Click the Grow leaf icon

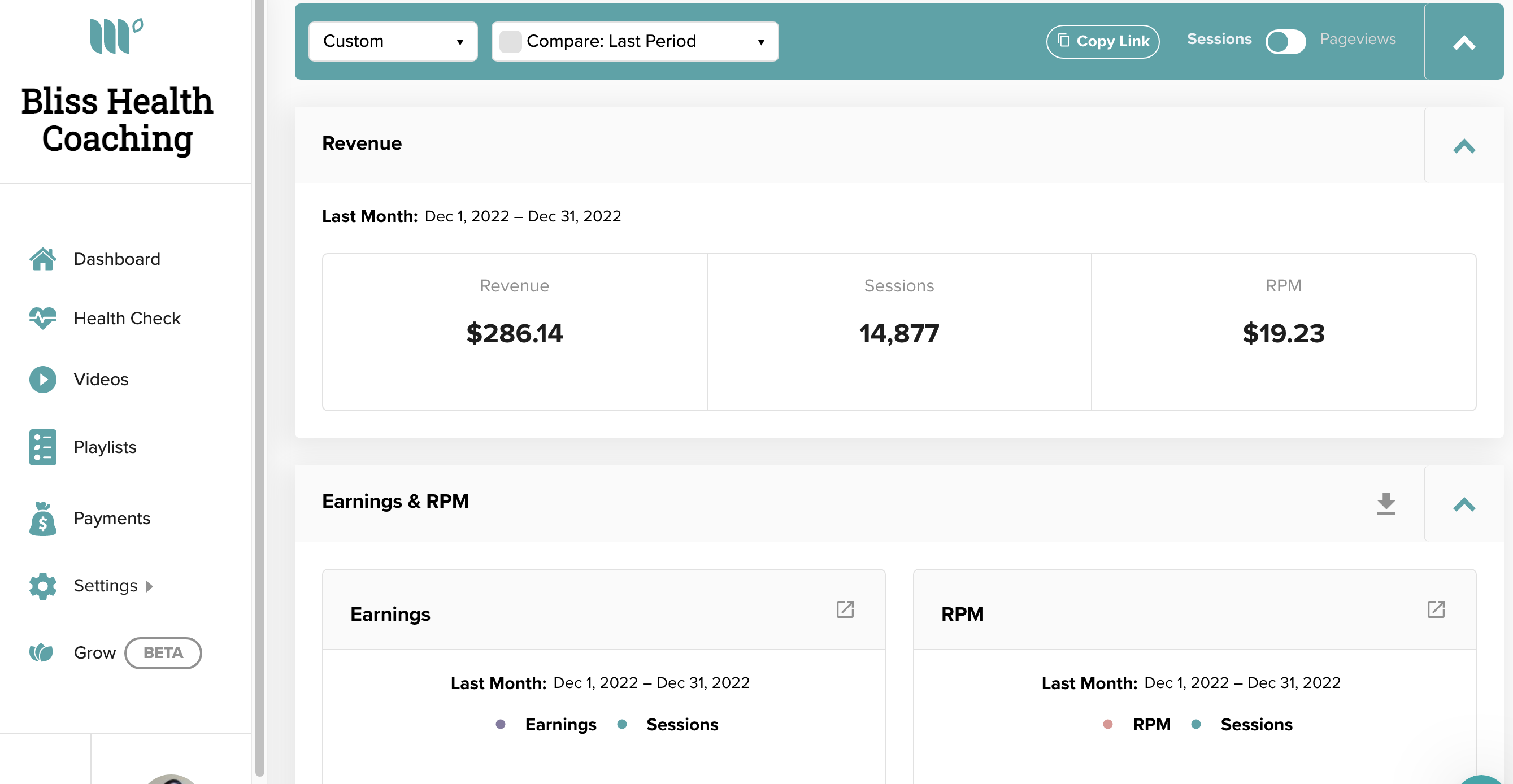pos(41,652)
